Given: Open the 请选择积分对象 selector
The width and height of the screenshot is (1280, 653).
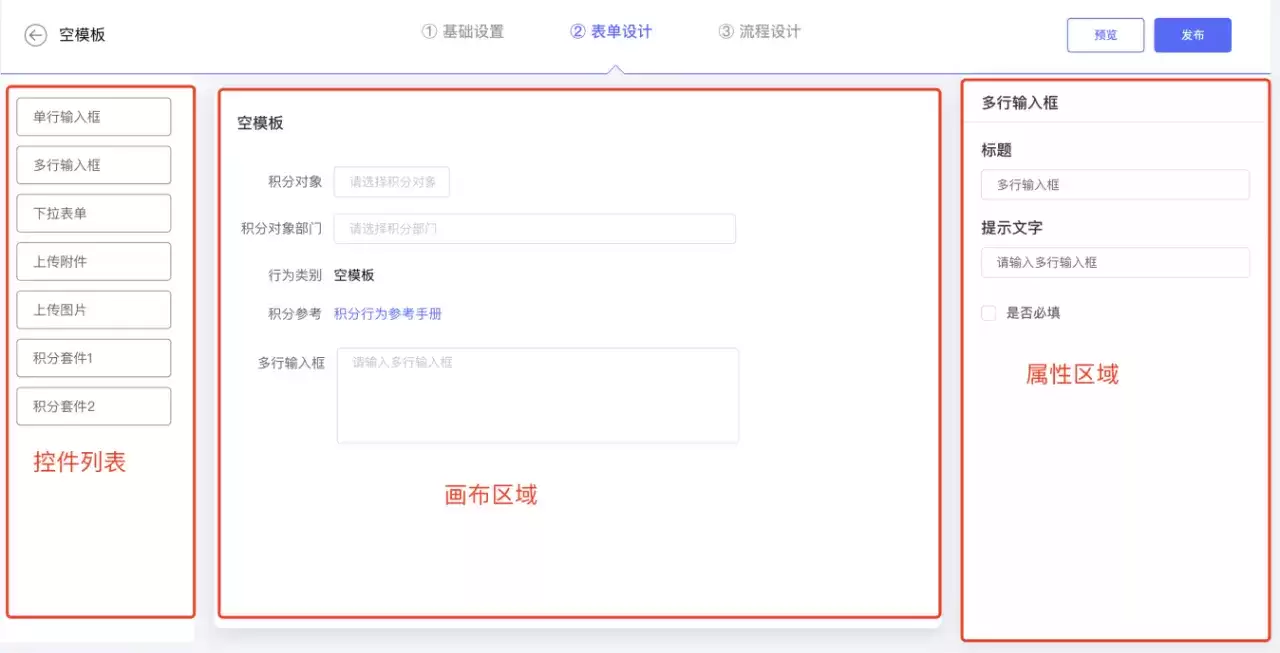Looking at the screenshot, I should pos(392,182).
